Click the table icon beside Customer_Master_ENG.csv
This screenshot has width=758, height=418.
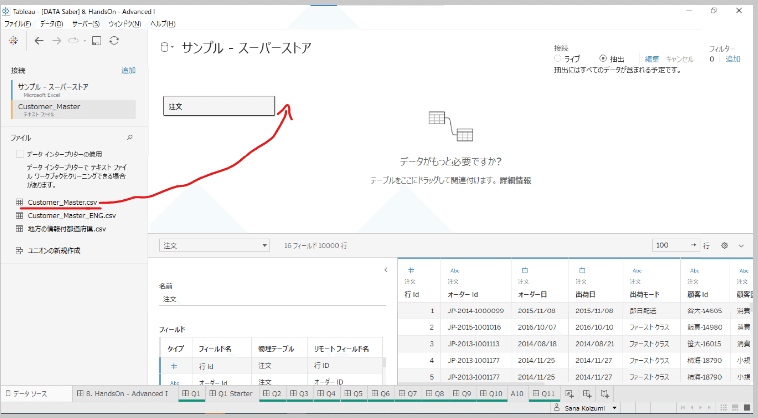19,216
